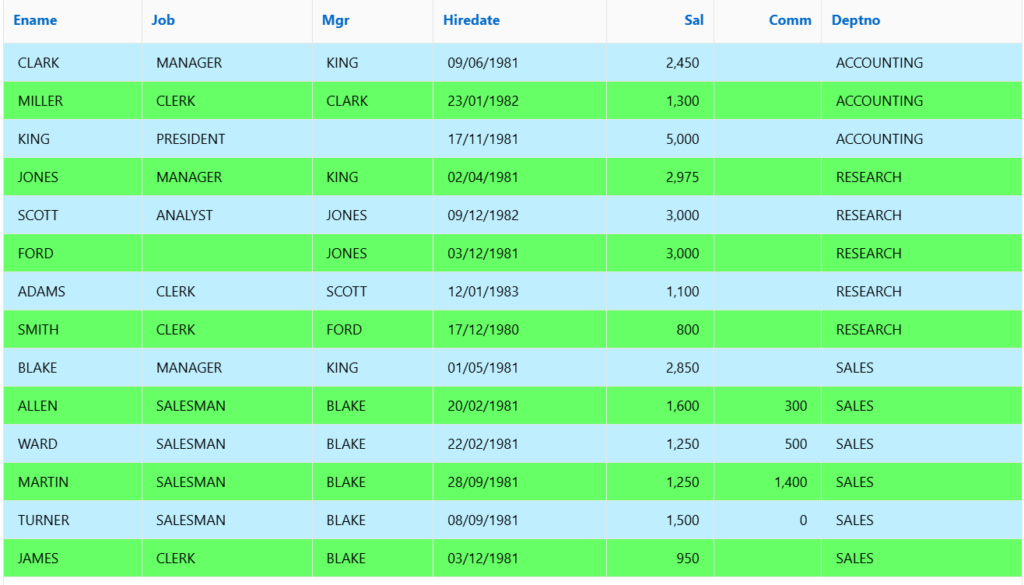This screenshot has width=1024, height=585.
Task: Click the Mgr column header
Action: coord(336,20)
